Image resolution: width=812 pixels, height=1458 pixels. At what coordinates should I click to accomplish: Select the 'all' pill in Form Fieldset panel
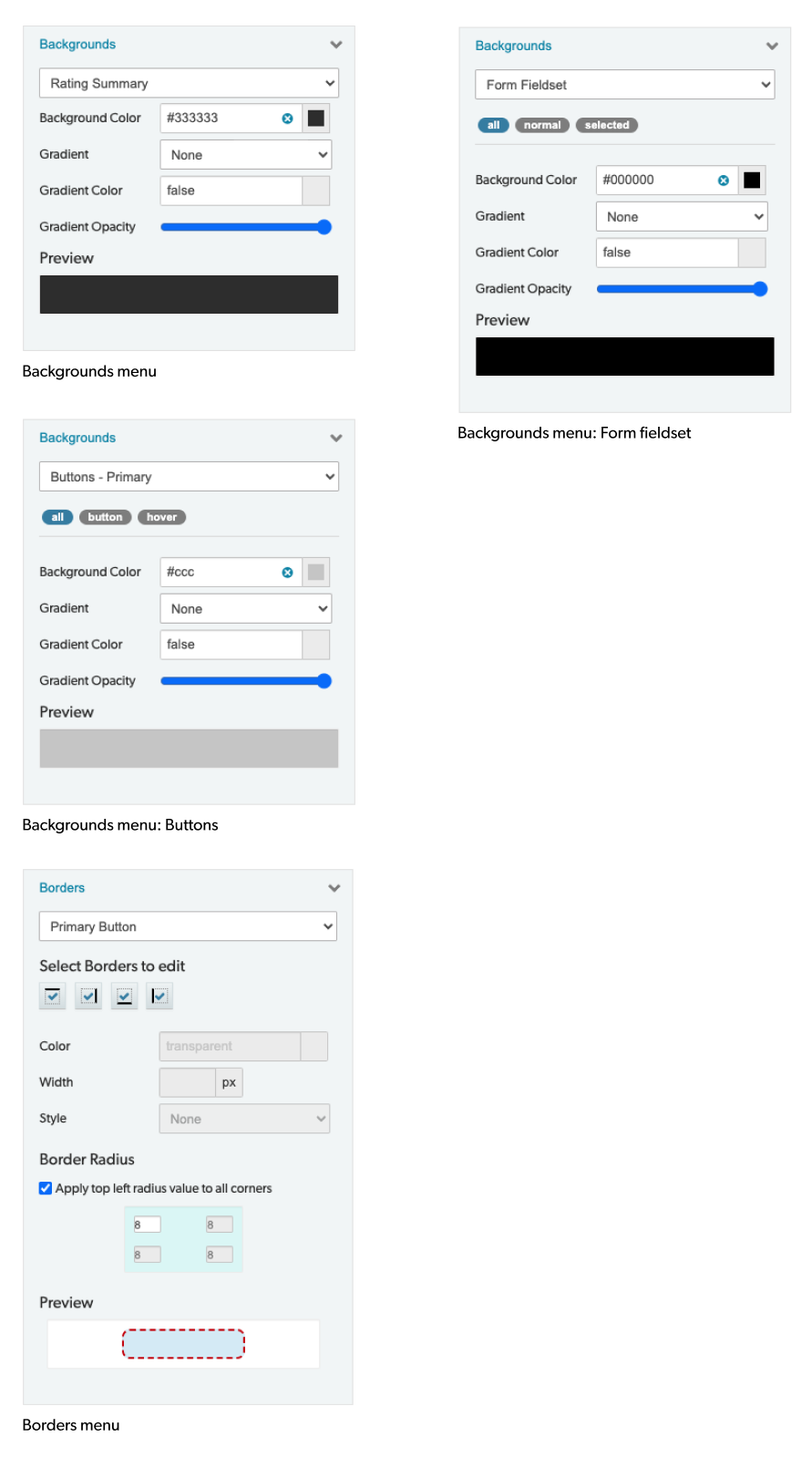tap(493, 126)
